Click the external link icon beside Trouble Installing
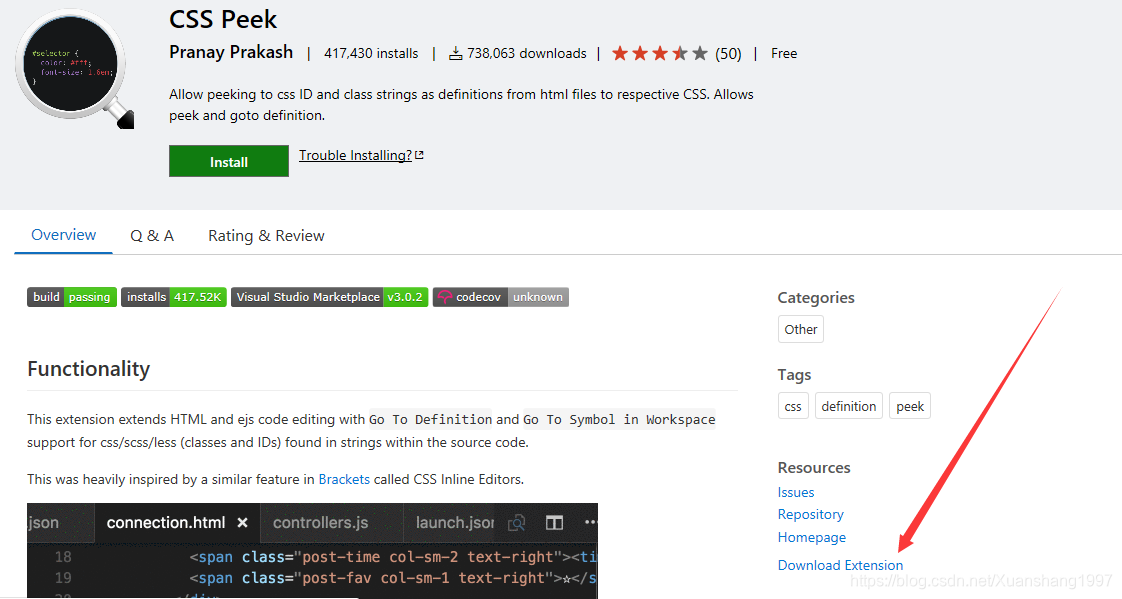 pos(419,155)
